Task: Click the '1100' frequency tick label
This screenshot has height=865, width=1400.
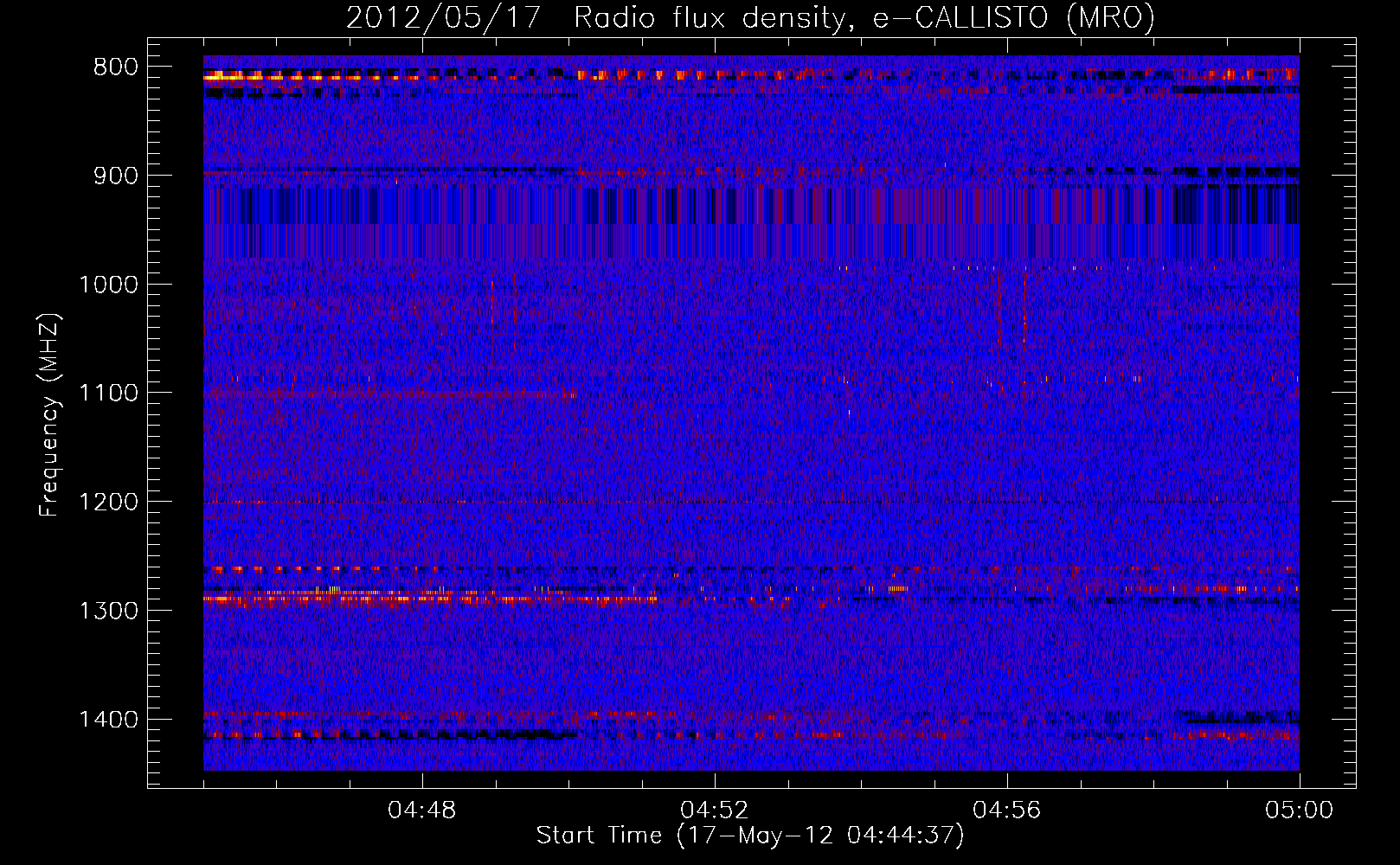Action: 108,394
